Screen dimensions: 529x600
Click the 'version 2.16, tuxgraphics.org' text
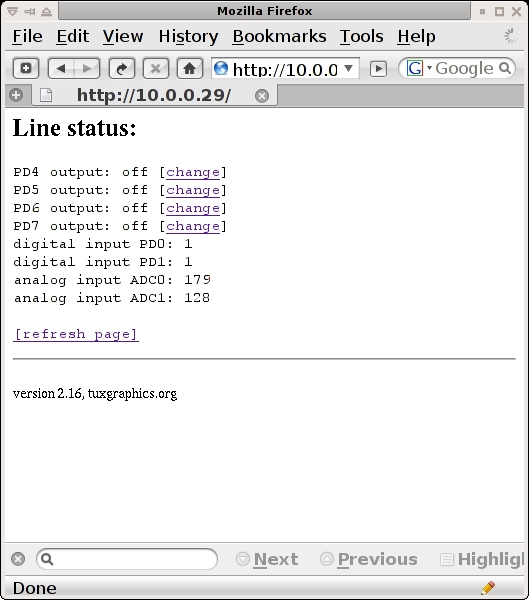pyautogui.click(x=95, y=394)
